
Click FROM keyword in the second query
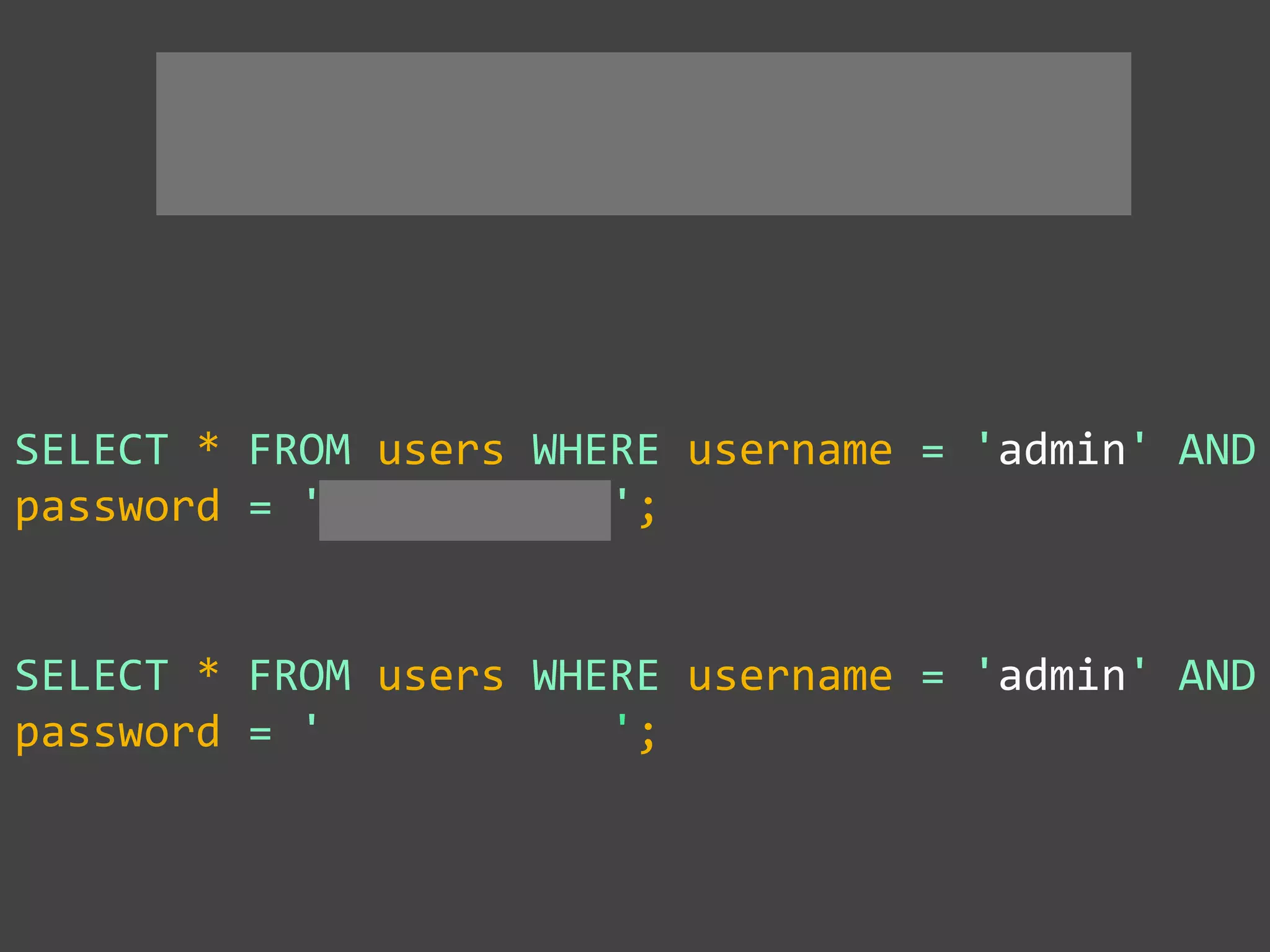[x=300, y=676]
